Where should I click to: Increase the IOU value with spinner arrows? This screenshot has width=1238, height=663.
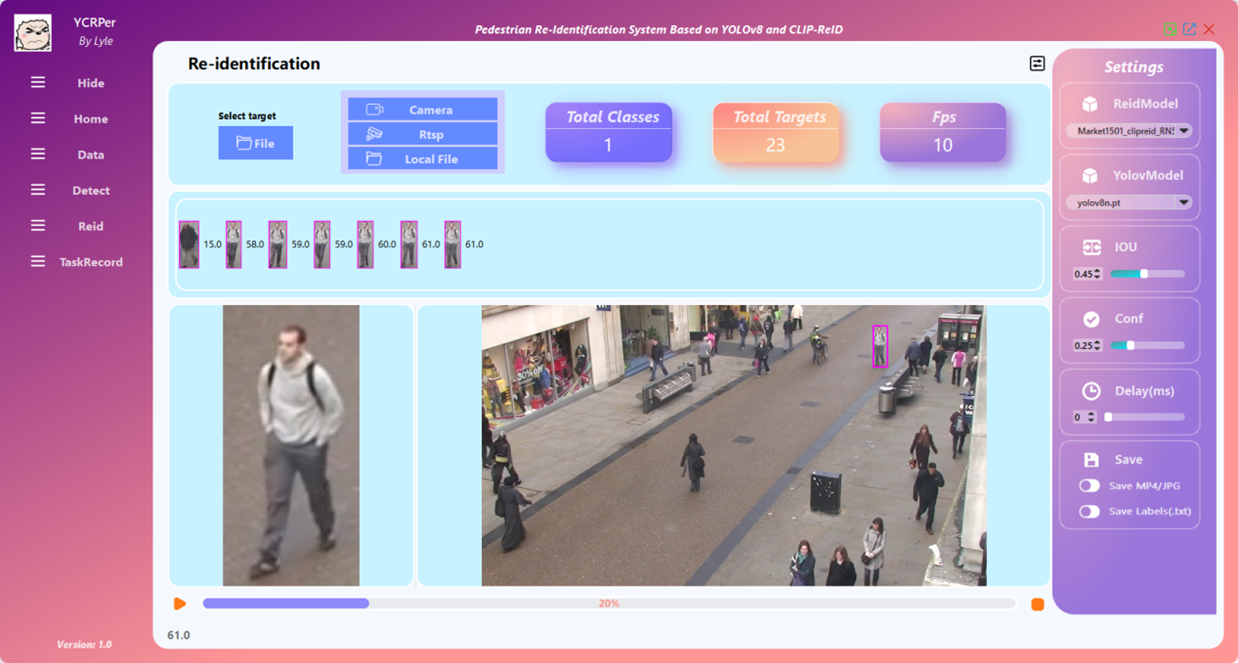click(1098, 271)
